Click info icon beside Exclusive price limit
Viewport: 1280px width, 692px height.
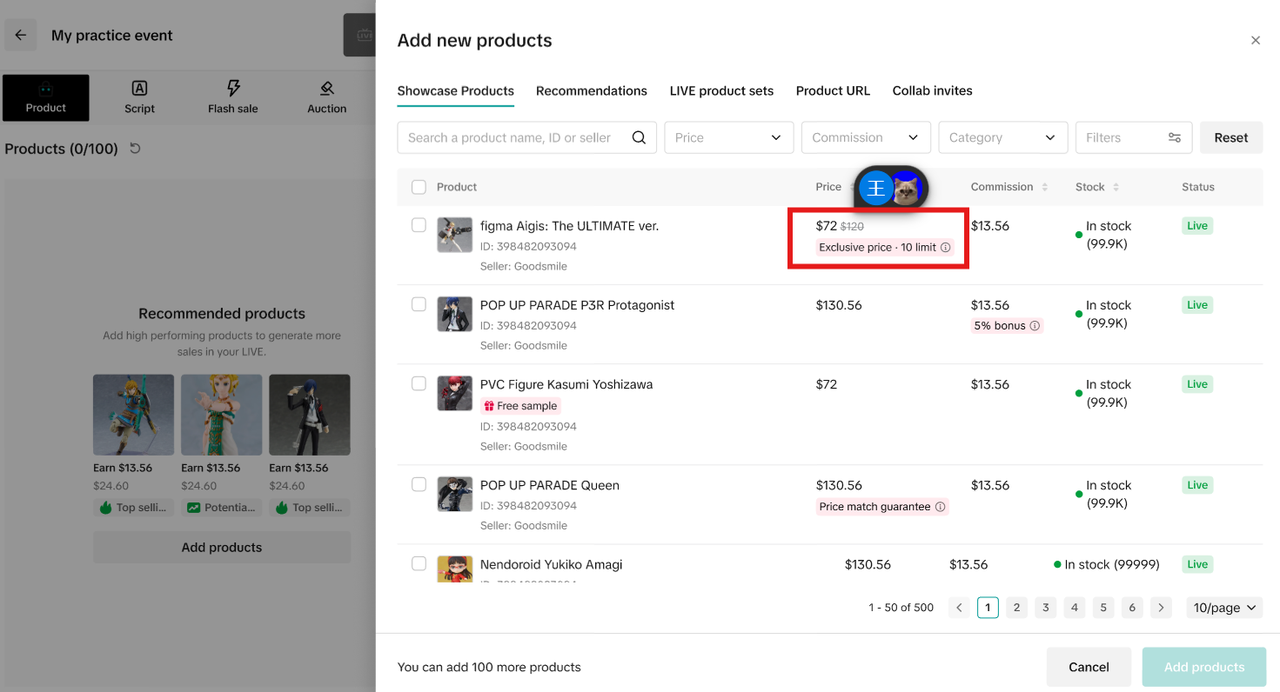tap(945, 248)
